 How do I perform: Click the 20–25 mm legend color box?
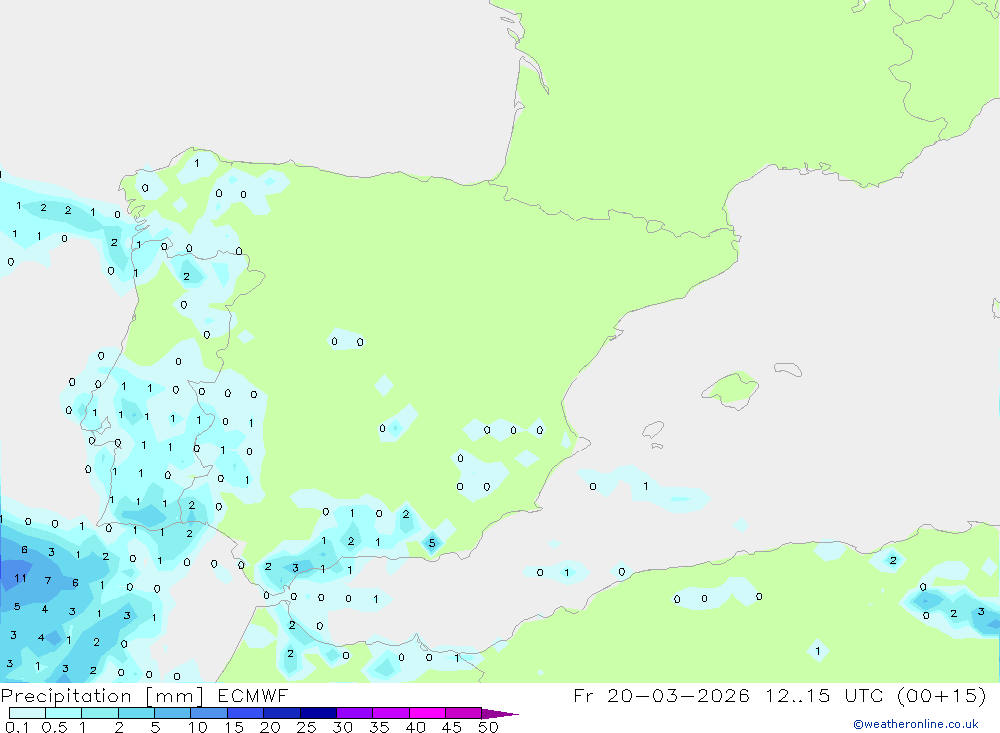tap(282, 713)
